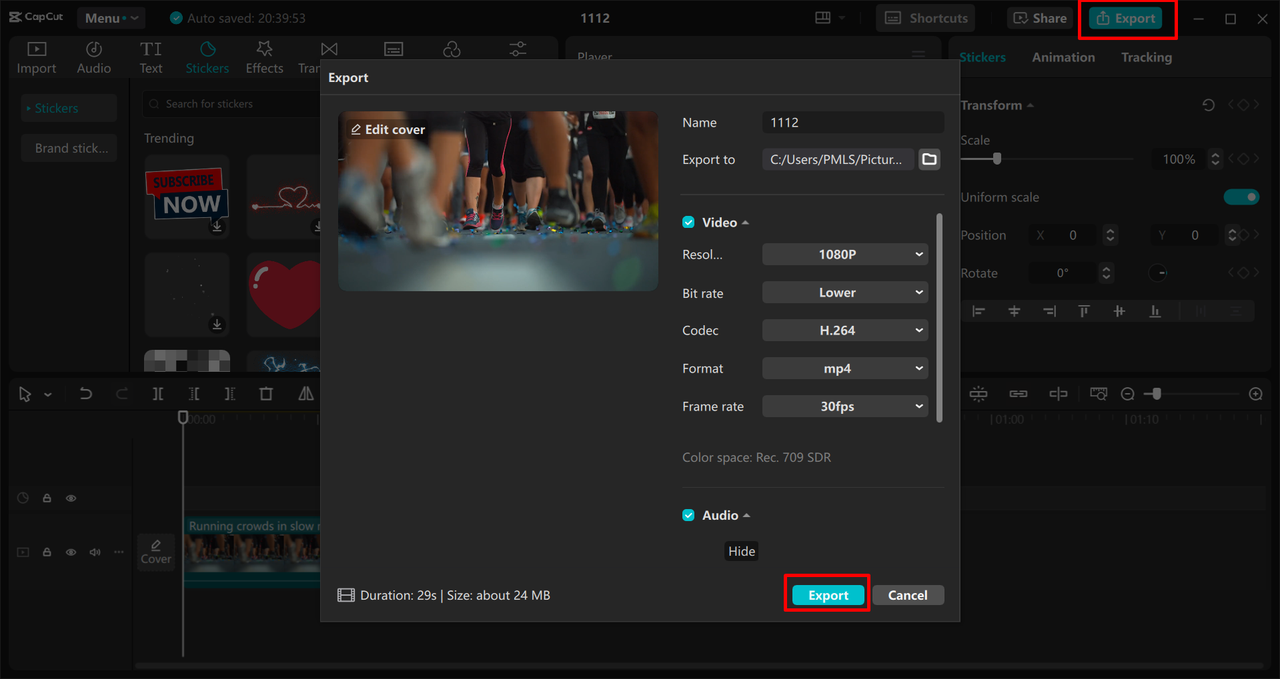Click the folder icon next to Export to
Screen dimensions: 1280x679
929,159
